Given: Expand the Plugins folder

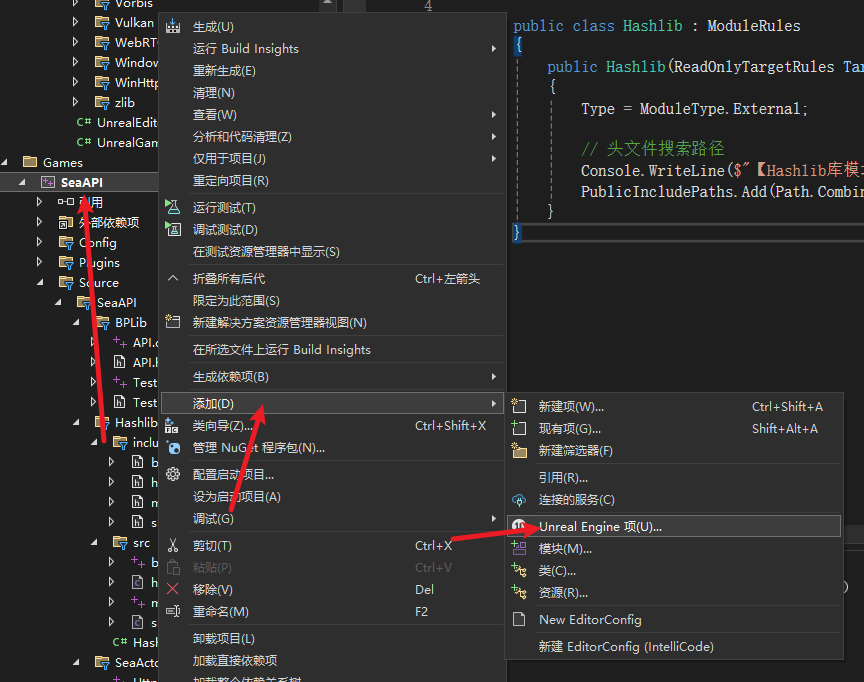Looking at the screenshot, I should (x=39, y=262).
